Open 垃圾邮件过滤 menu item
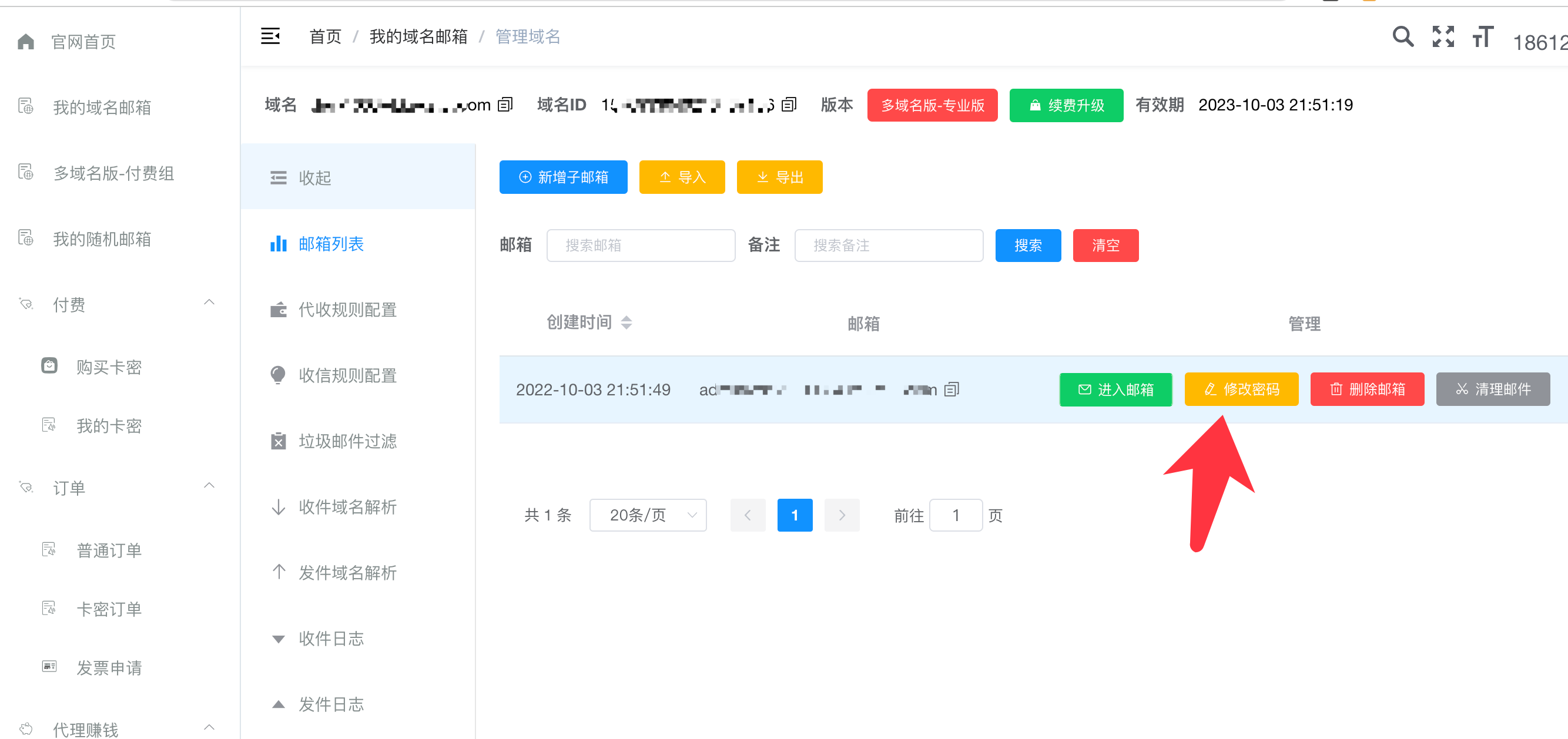Screen dimensions: 1568x739 click(x=358, y=441)
